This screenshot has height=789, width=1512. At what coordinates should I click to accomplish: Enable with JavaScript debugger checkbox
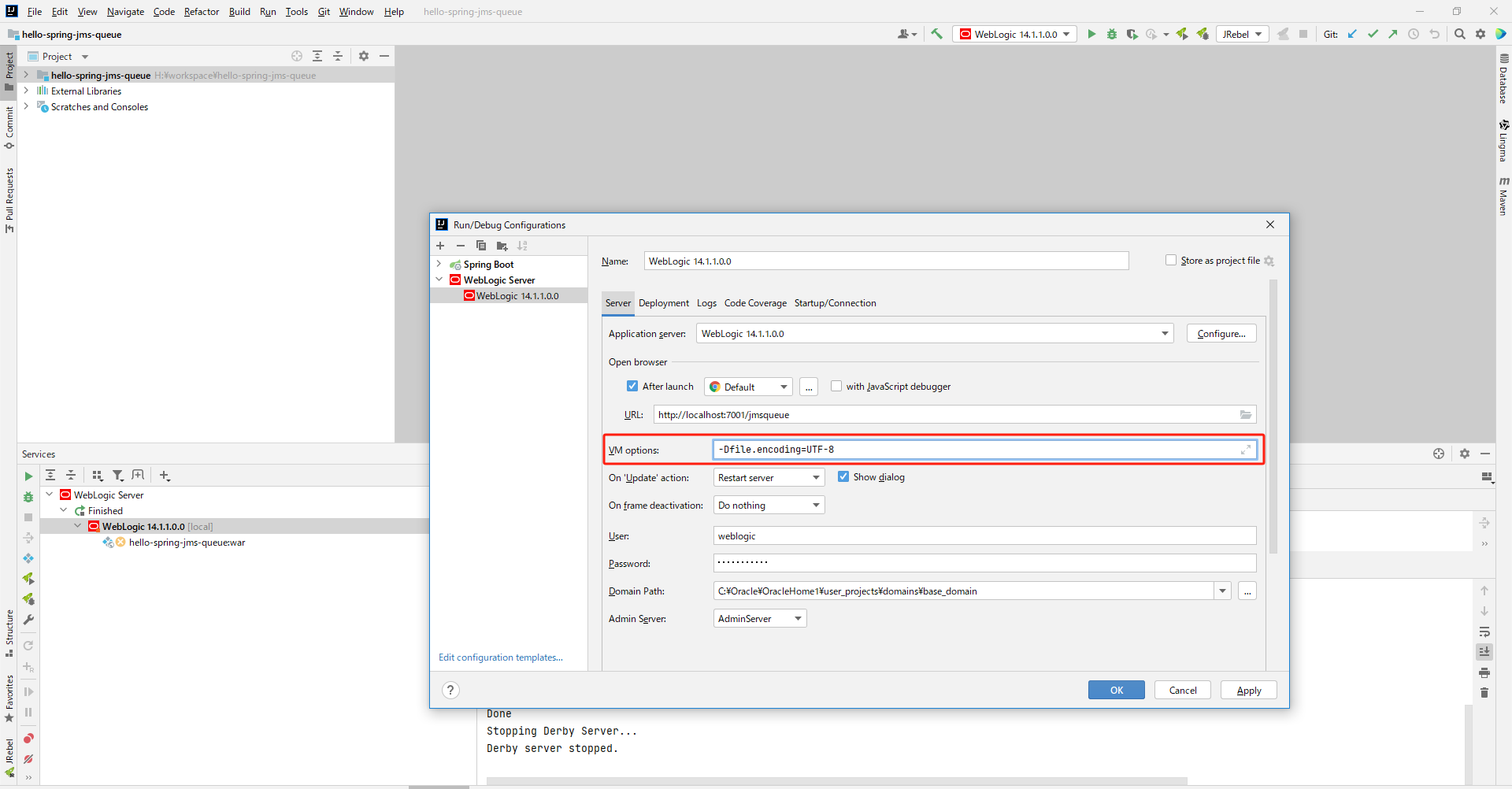[x=836, y=386]
